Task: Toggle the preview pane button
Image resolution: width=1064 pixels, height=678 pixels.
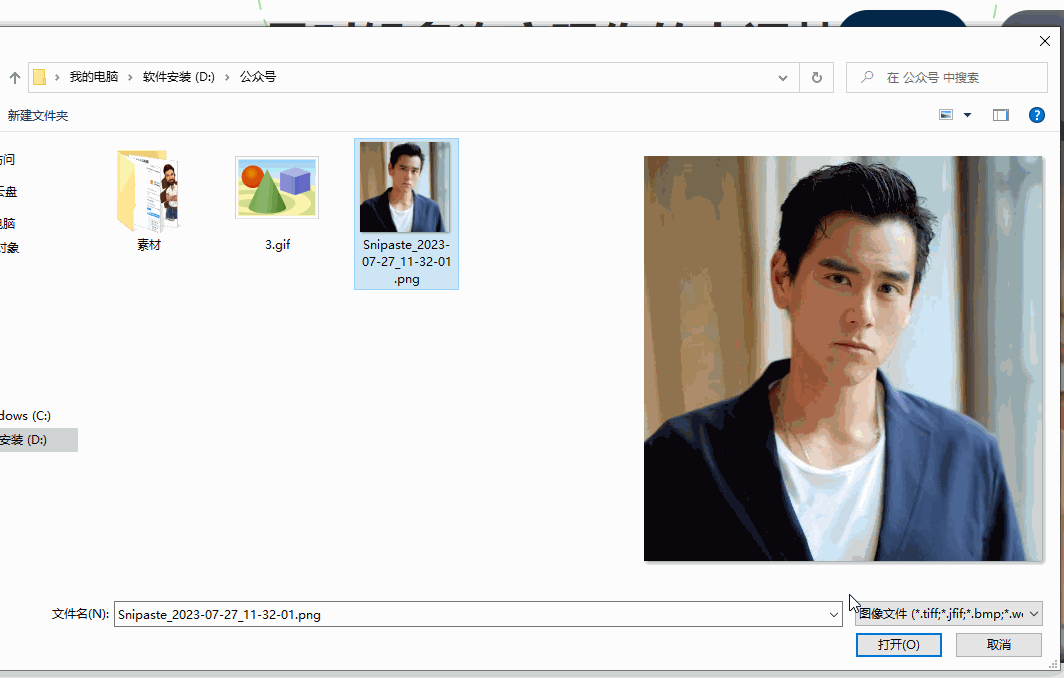Action: pos(1000,115)
